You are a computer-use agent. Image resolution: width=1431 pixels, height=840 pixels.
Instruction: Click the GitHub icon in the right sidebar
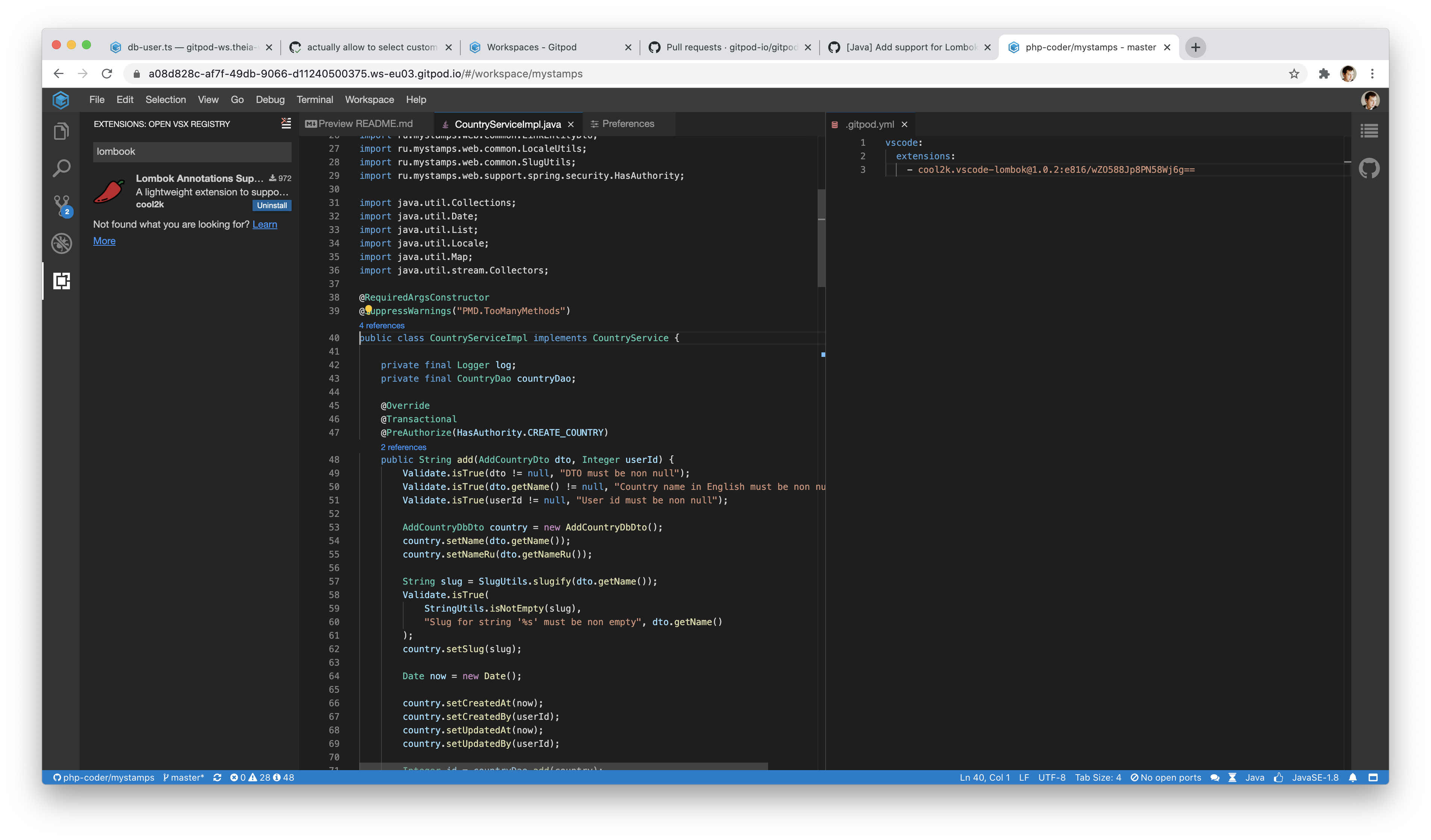tap(1370, 168)
